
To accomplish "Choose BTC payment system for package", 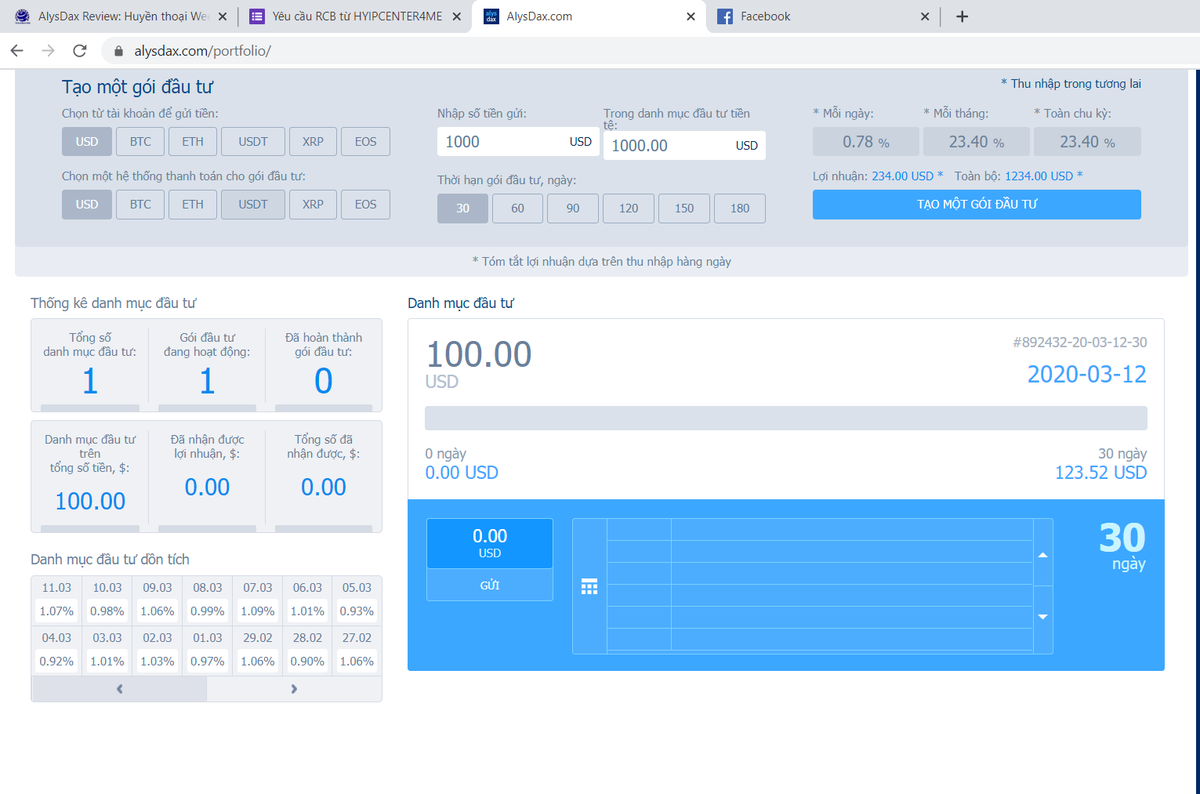I will click(x=140, y=204).
